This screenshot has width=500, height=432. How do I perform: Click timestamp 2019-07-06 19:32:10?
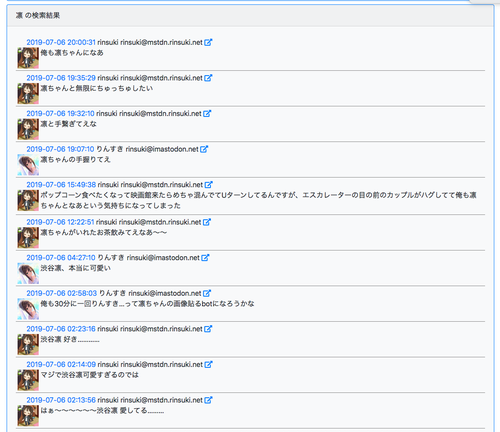click(60, 114)
